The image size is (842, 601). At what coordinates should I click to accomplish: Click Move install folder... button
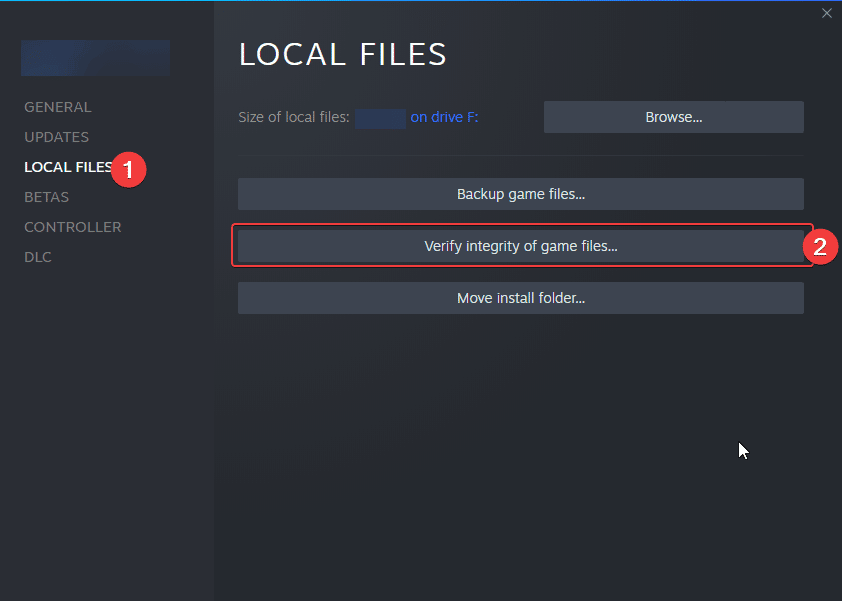click(x=520, y=298)
